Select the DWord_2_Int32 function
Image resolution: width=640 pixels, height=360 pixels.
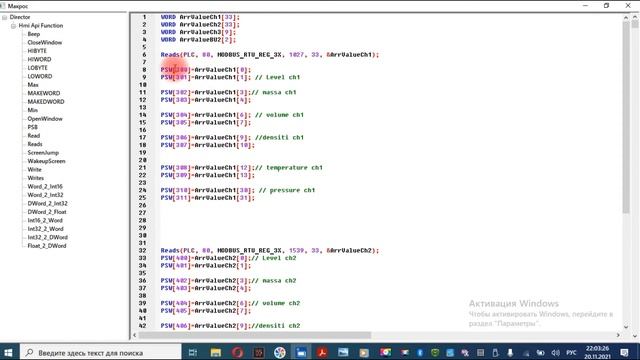(47, 203)
